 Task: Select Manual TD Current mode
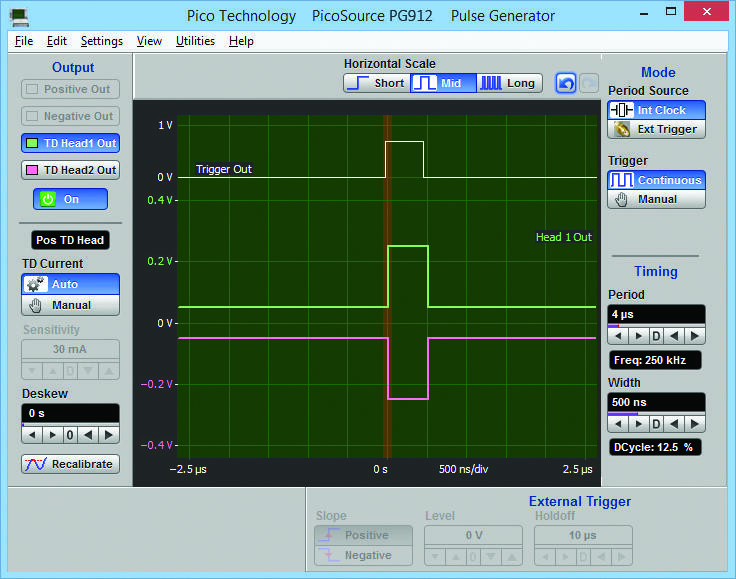point(70,305)
